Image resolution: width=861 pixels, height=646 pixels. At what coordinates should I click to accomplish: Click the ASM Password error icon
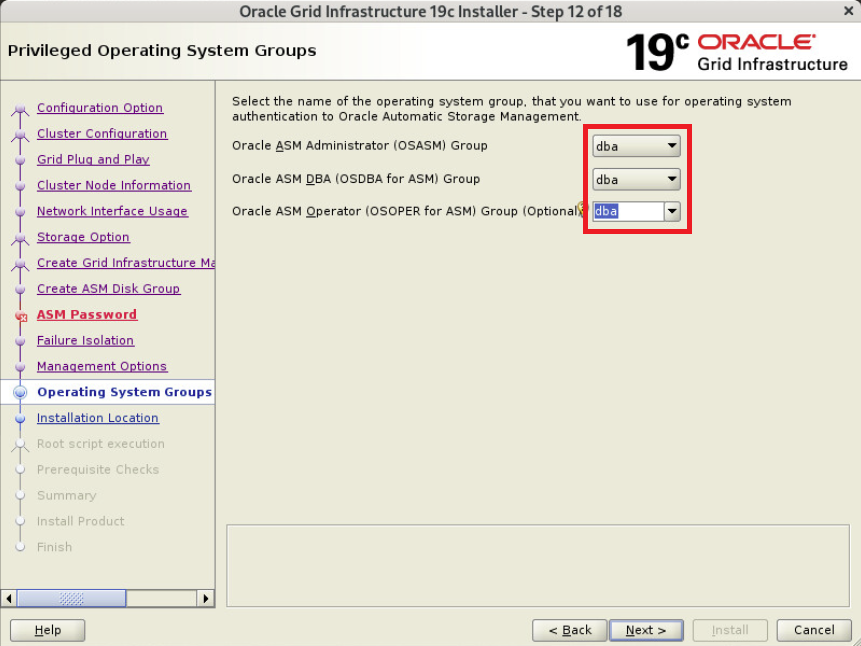21,316
